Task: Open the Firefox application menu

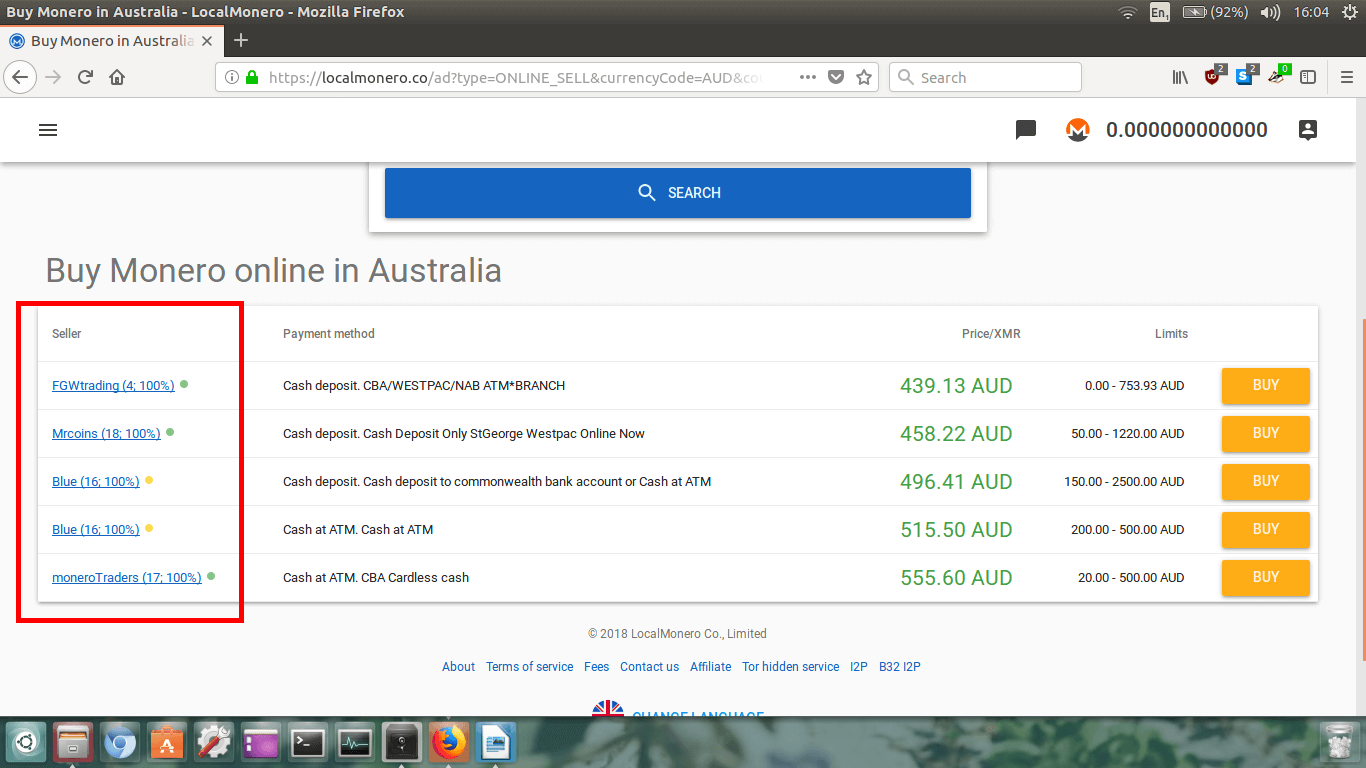Action: [1346, 77]
